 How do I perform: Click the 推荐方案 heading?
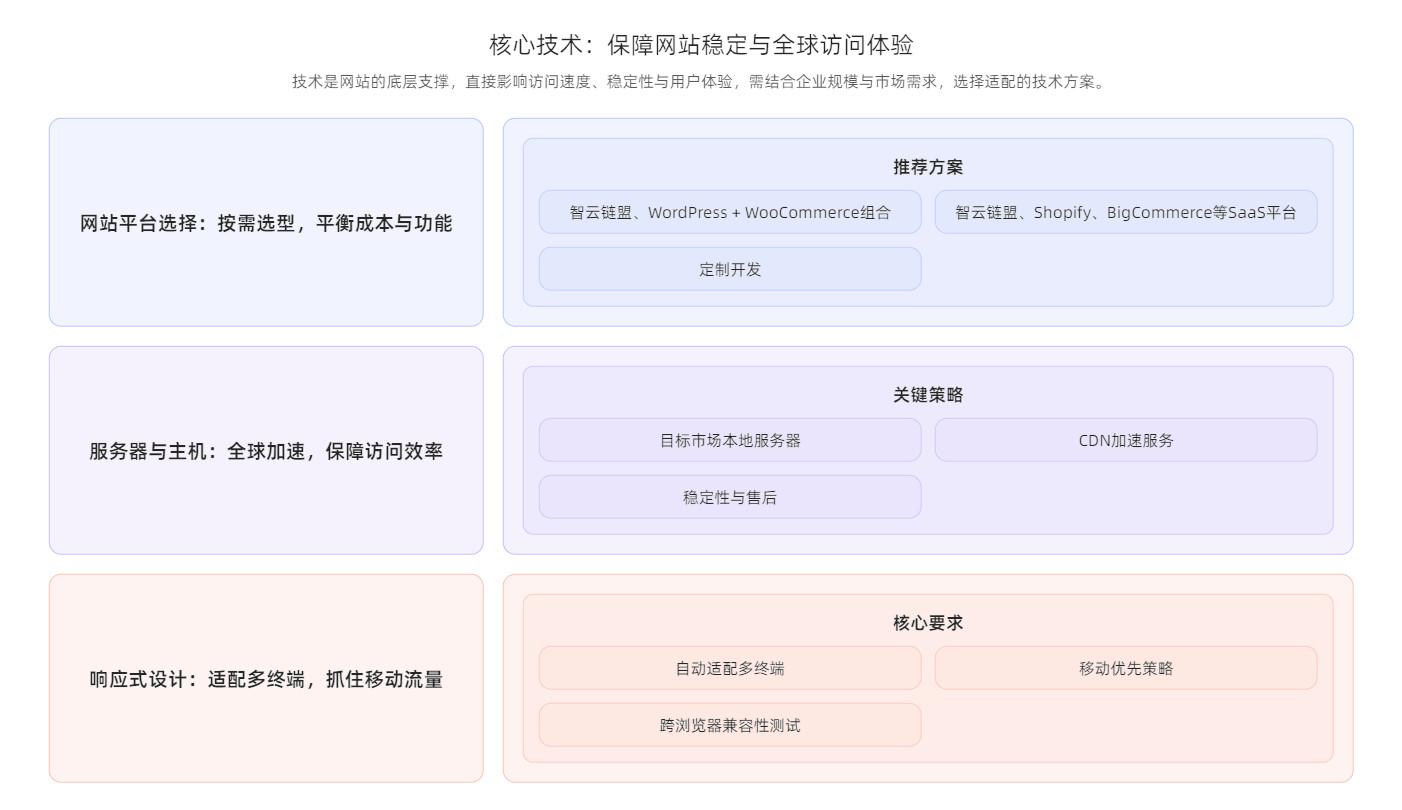[x=927, y=167]
